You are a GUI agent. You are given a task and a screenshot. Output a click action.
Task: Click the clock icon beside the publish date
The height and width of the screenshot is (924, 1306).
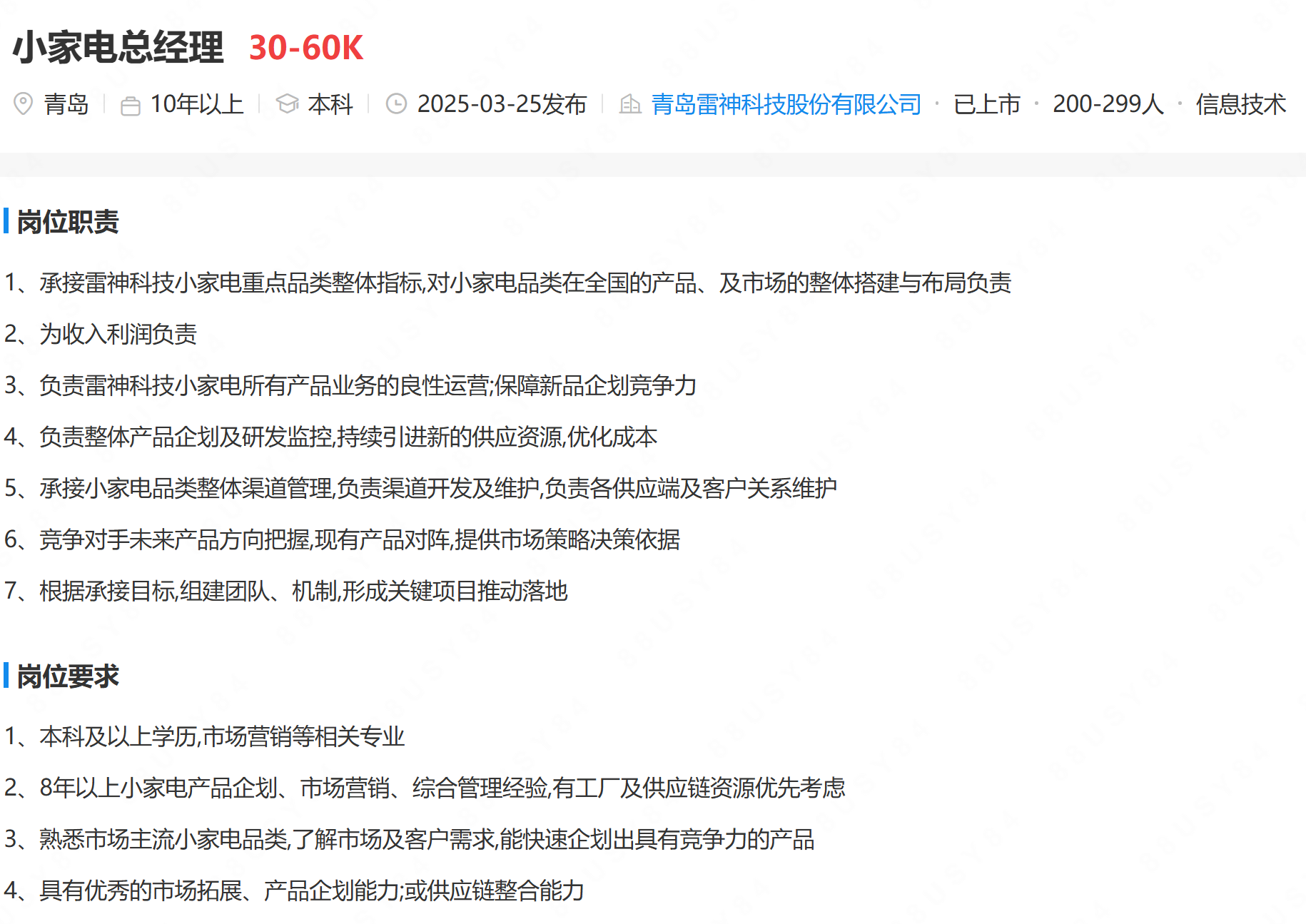pos(396,104)
